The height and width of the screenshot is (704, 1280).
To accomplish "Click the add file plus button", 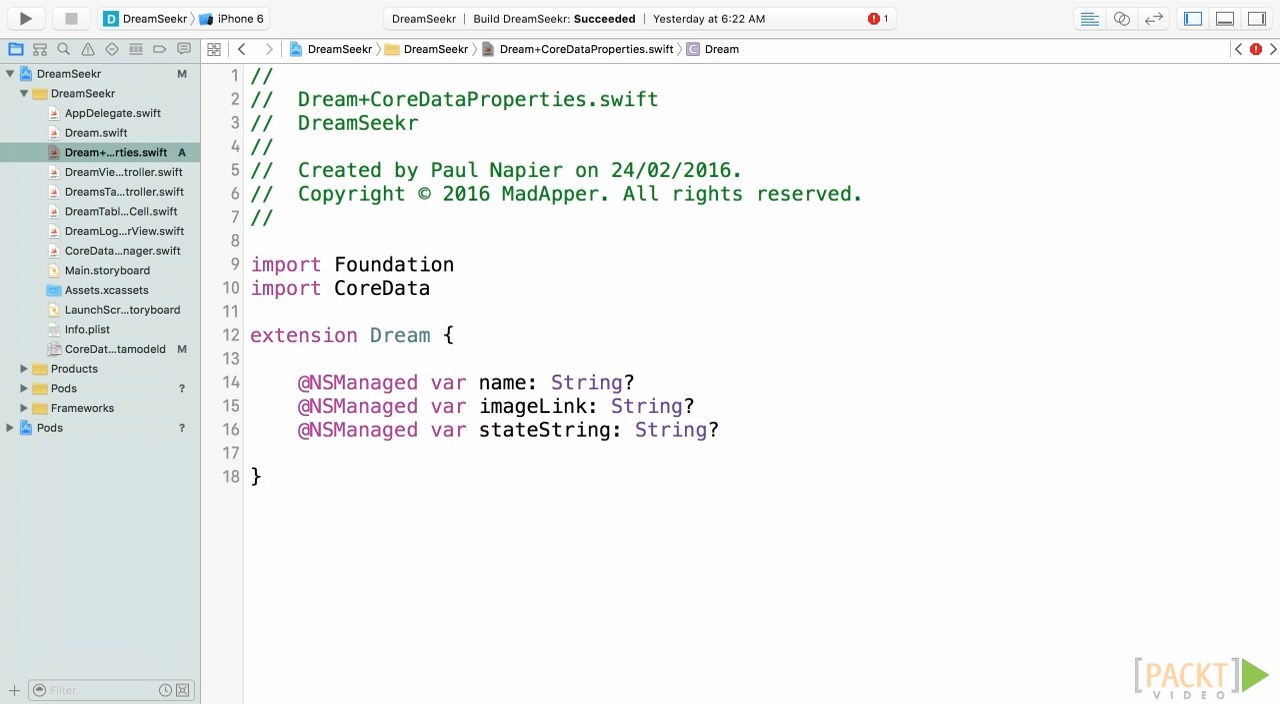I will tap(14, 690).
